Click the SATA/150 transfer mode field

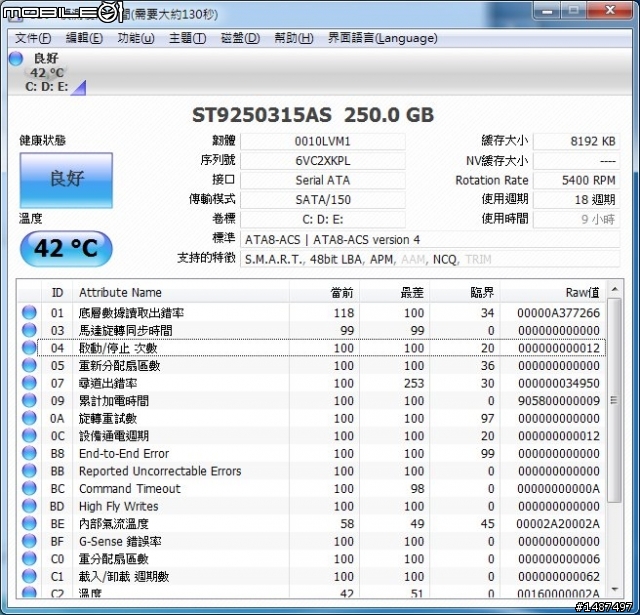coord(323,200)
